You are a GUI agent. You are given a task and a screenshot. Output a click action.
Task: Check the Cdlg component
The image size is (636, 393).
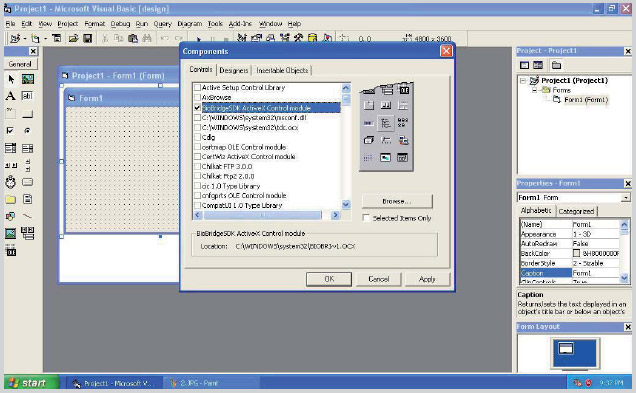tap(198, 137)
